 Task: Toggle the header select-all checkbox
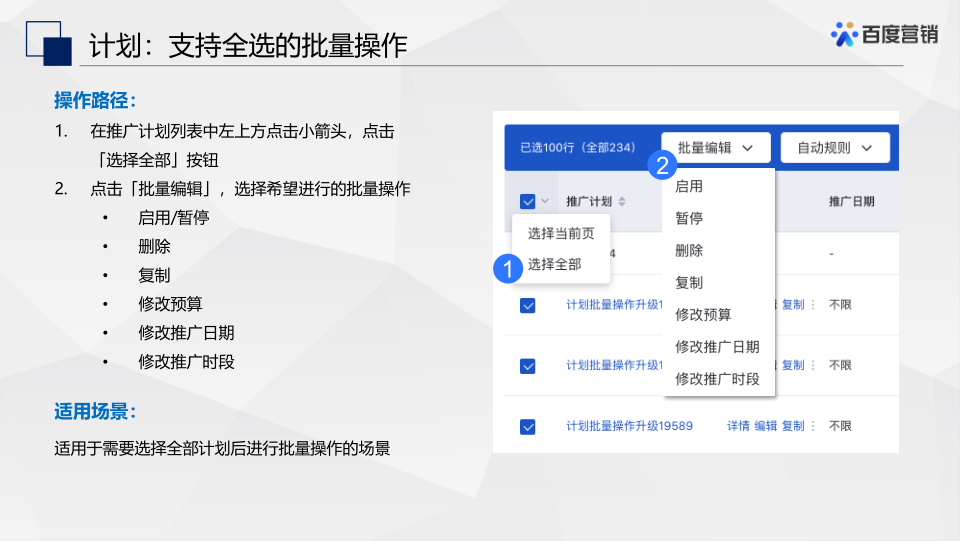(x=527, y=201)
